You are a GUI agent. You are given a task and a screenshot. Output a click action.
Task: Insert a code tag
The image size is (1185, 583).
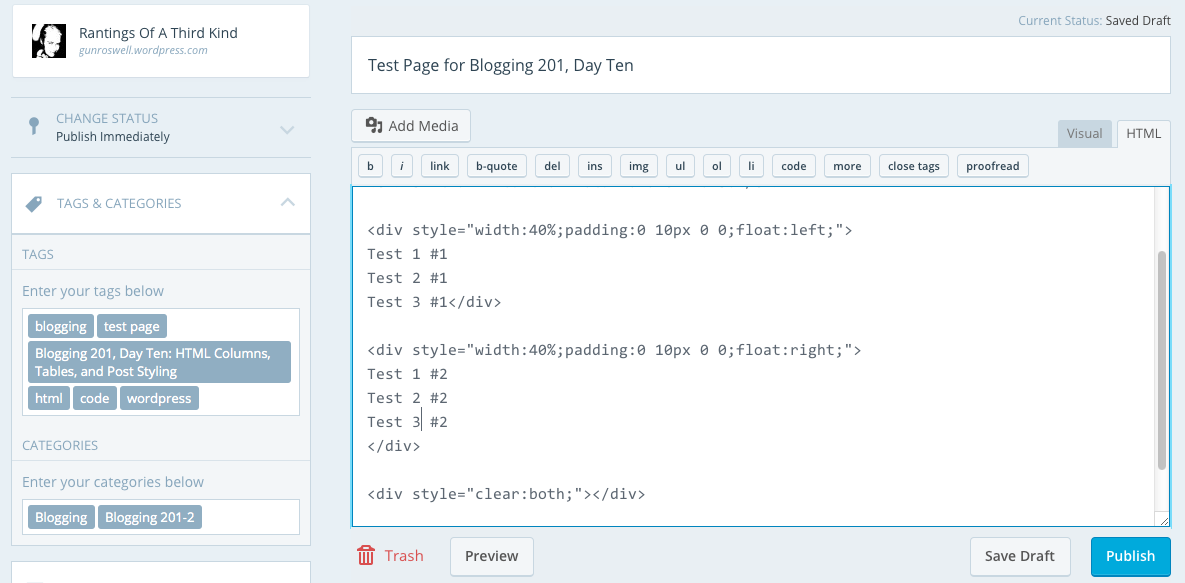point(793,166)
